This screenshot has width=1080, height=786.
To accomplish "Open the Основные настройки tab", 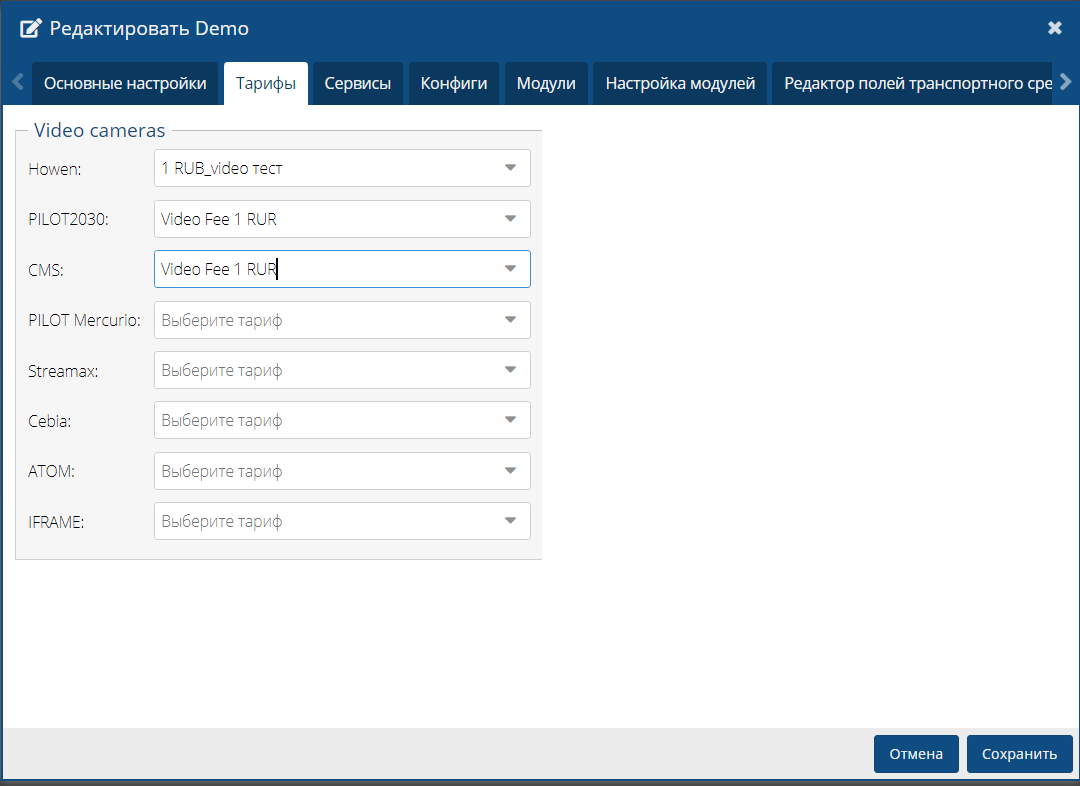I will pos(125,83).
